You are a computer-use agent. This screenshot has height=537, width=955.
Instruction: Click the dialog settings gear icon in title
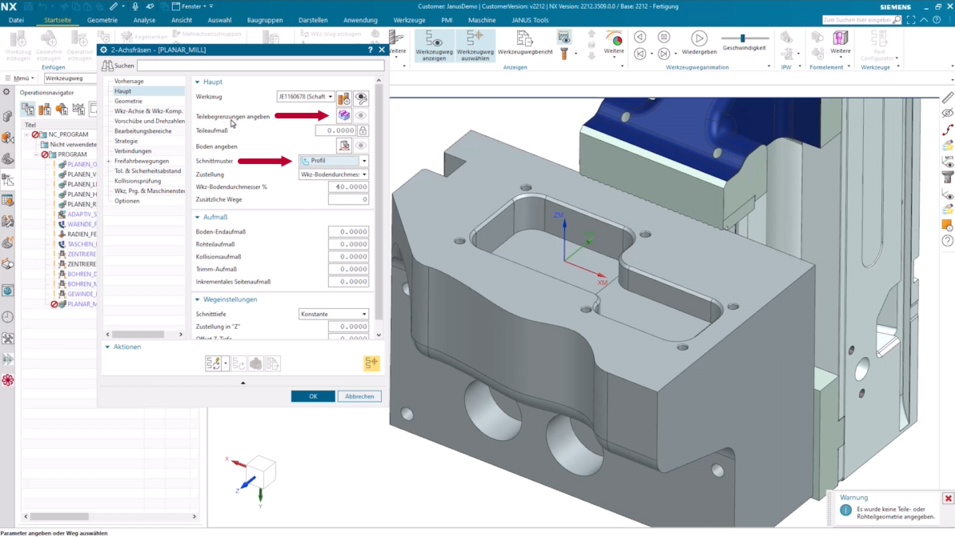(104, 50)
